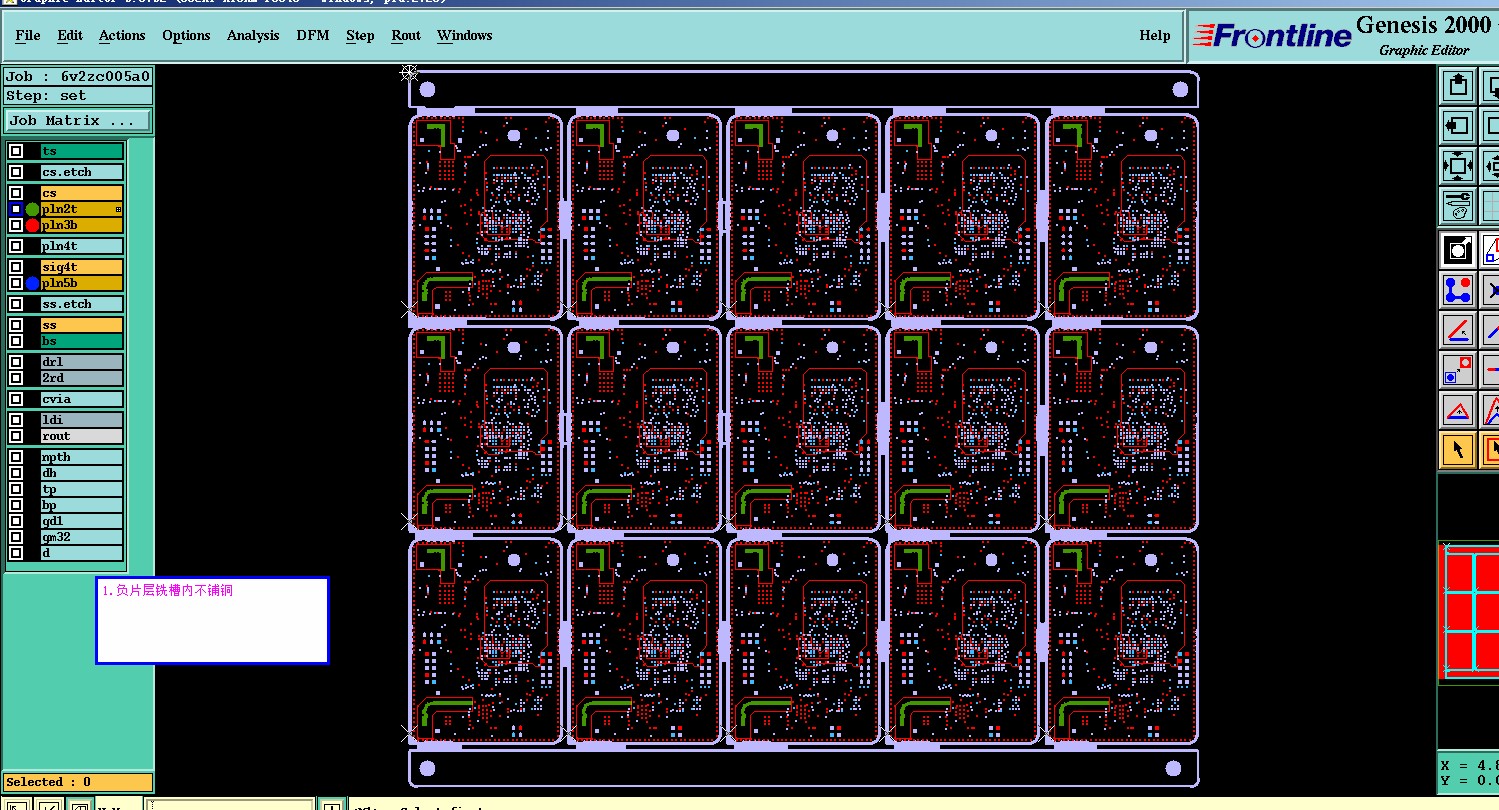Screen dimensions: 1499x810
Task: Toggle the checkbox for layer pln2t
Action: click(x=16, y=209)
